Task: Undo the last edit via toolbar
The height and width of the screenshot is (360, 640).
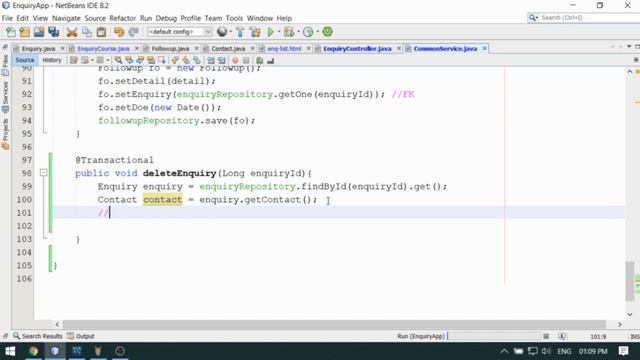Action: 119,32
